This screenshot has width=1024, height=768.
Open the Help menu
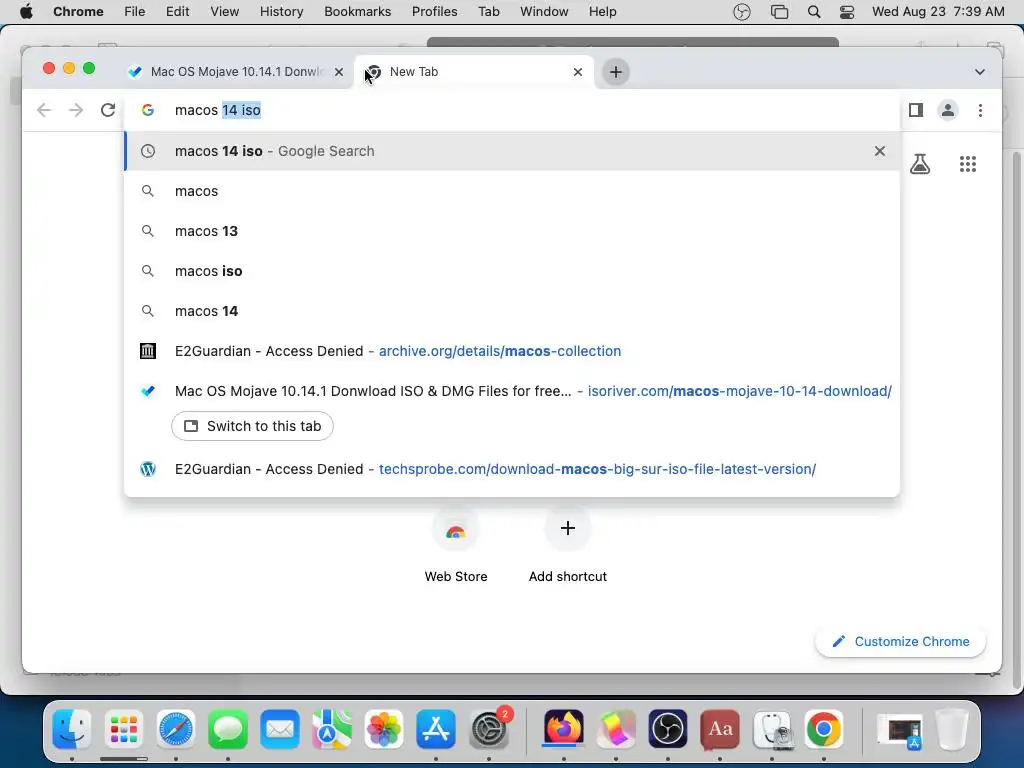pyautogui.click(x=602, y=12)
